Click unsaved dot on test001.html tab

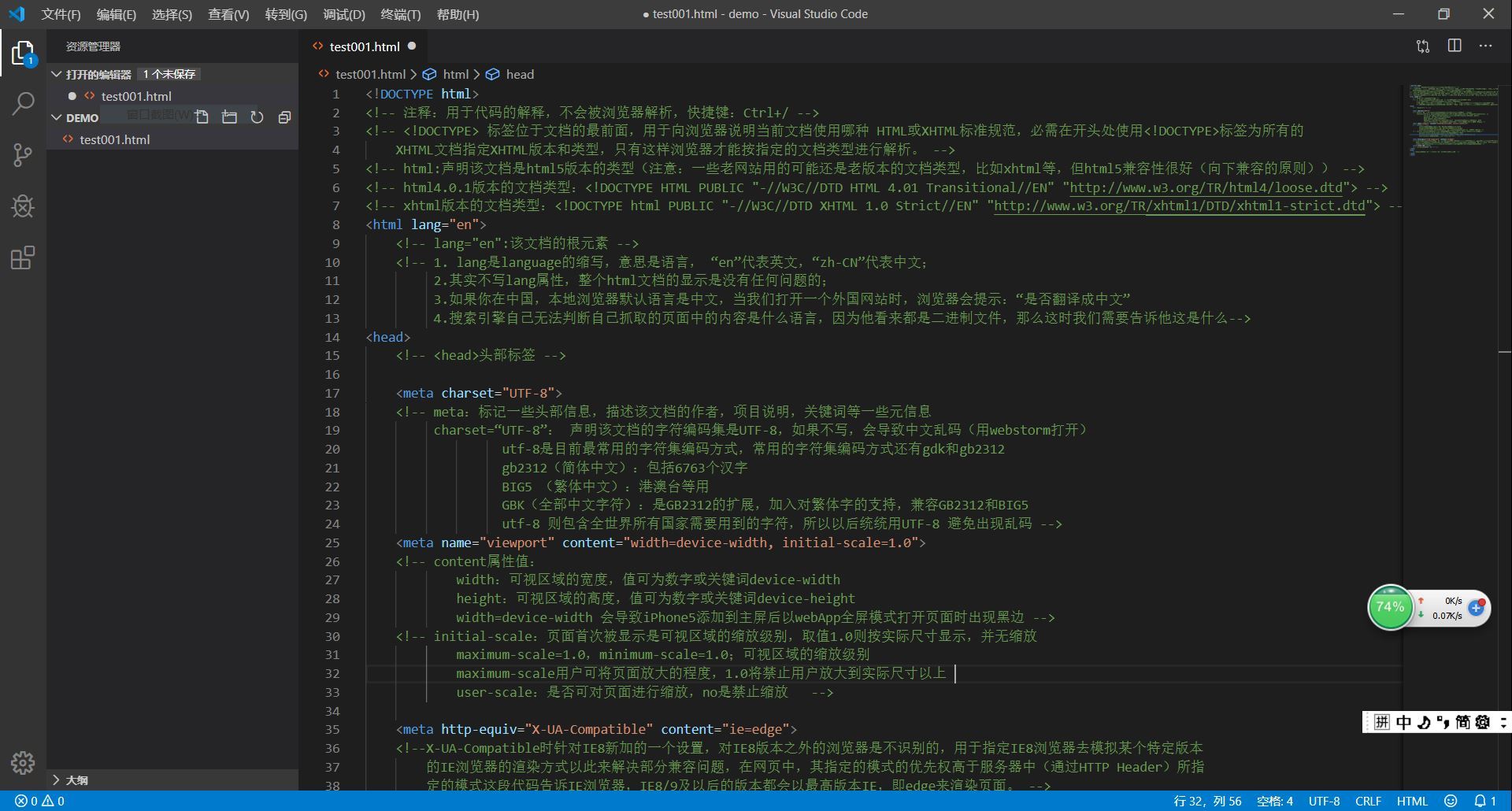point(412,46)
